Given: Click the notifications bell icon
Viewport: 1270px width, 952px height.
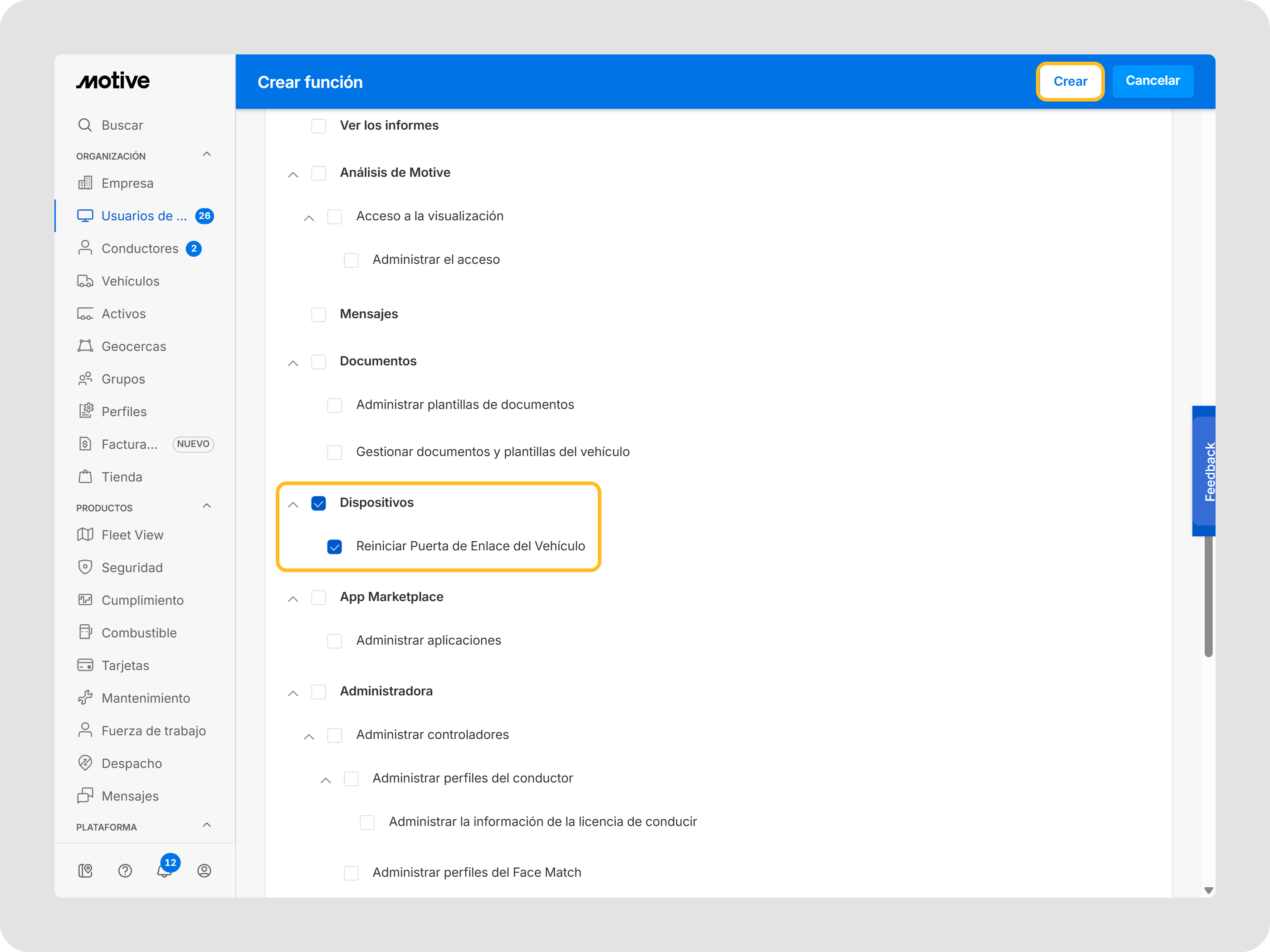Looking at the screenshot, I should (164, 871).
